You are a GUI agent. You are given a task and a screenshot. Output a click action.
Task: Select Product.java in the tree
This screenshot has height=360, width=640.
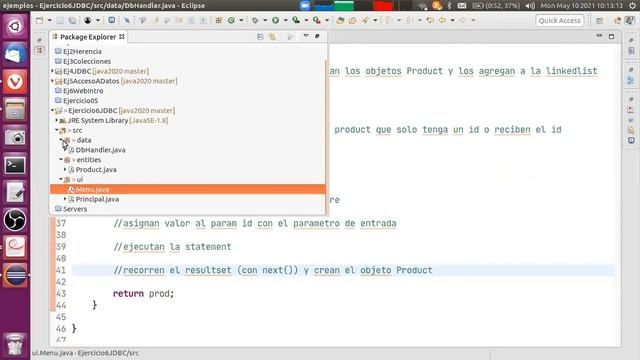[x=96, y=169]
